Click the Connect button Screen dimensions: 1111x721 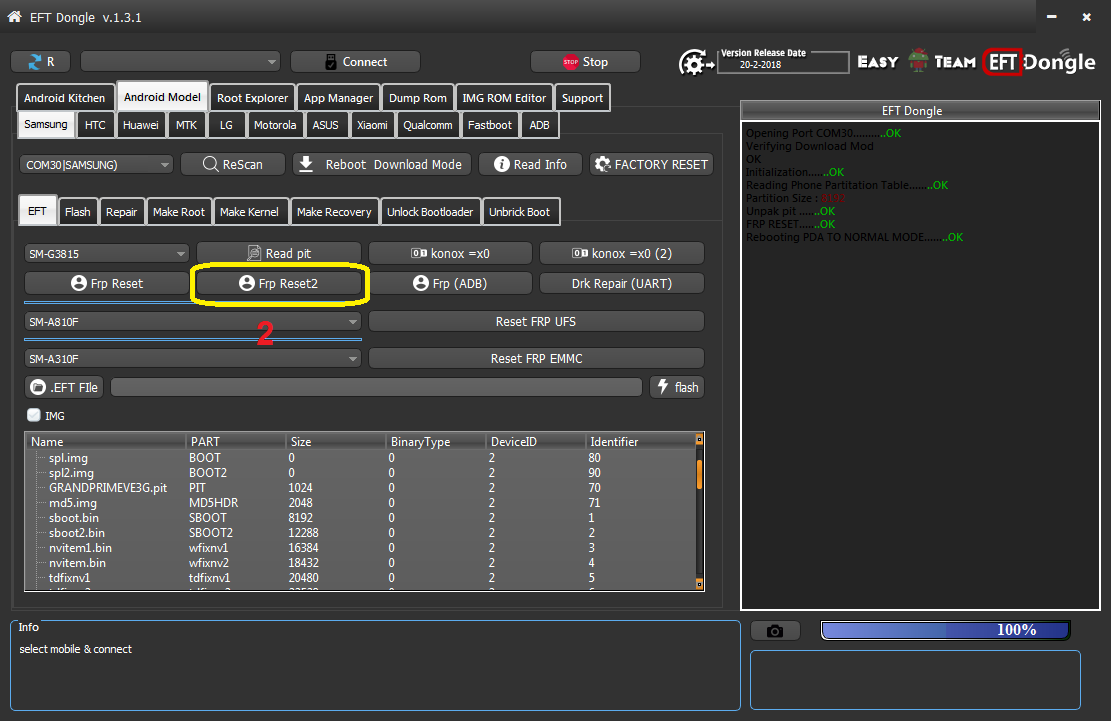pyautogui.click(x=355, y=62)
